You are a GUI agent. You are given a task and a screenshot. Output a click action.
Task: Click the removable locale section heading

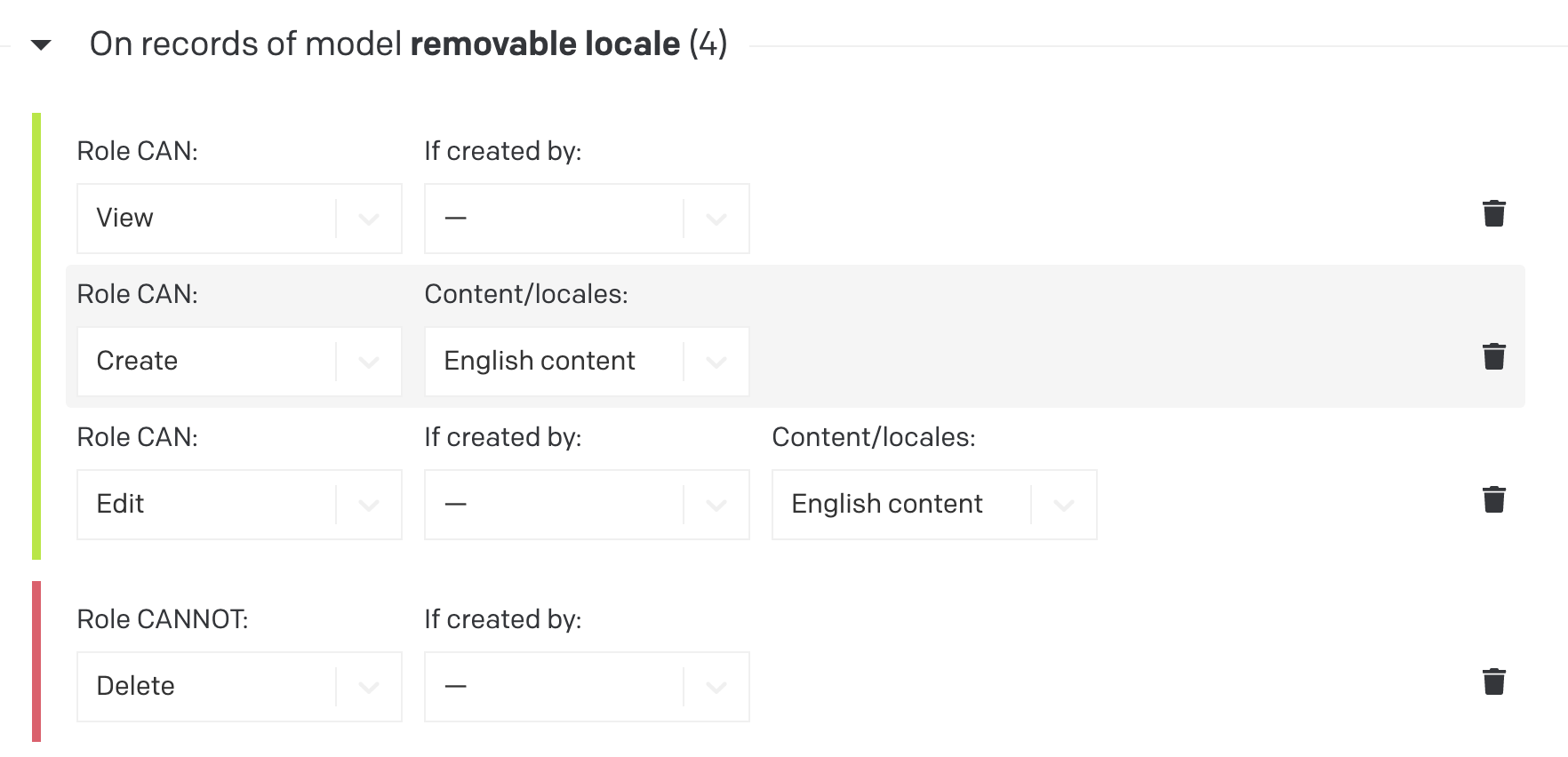click(409, 44)
